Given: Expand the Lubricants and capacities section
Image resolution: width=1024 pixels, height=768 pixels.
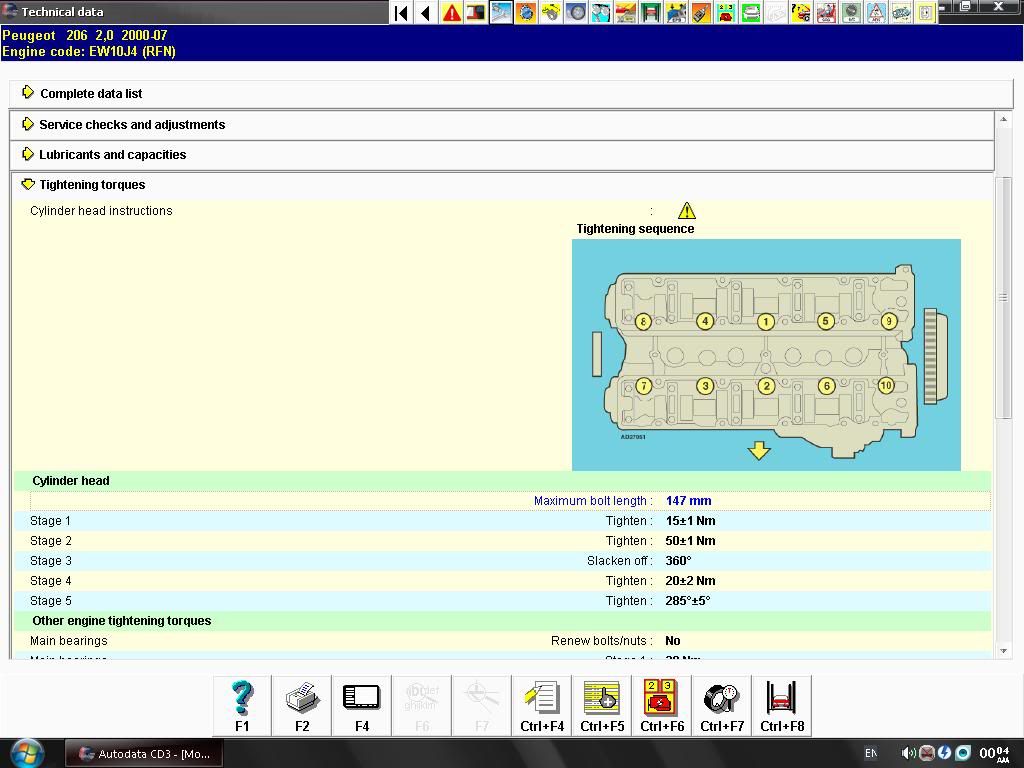Looking at the screenshot, I should (112, 155).
